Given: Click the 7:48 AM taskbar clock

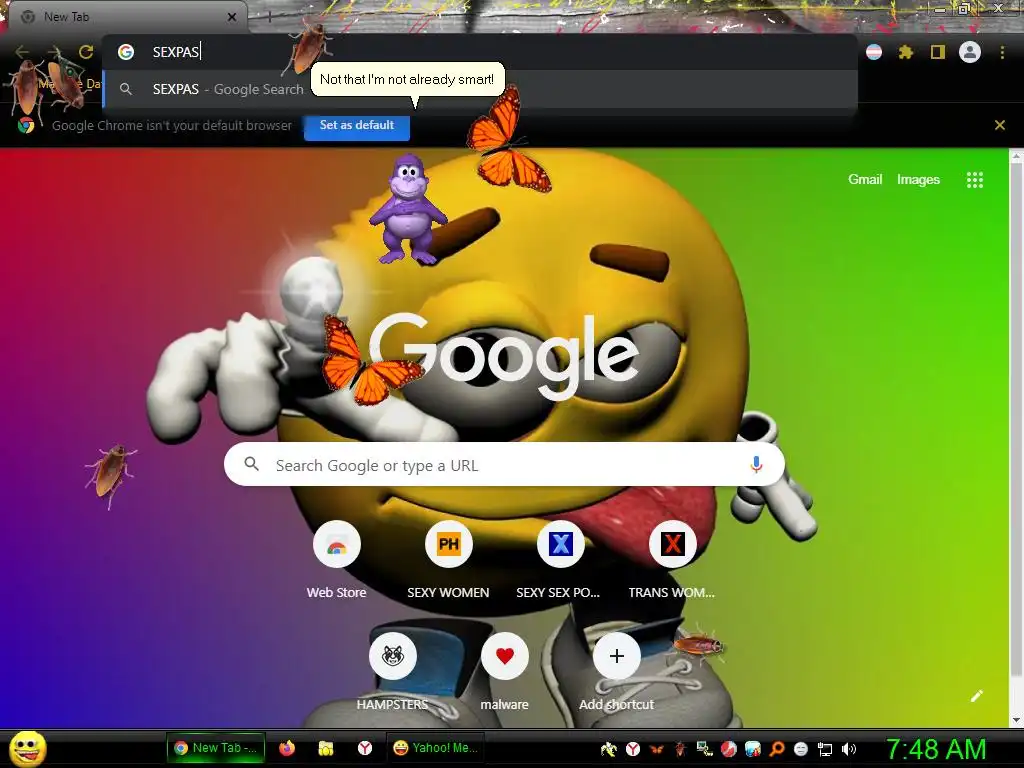Looking at the screenshot, I should click(x=935, y=749).
